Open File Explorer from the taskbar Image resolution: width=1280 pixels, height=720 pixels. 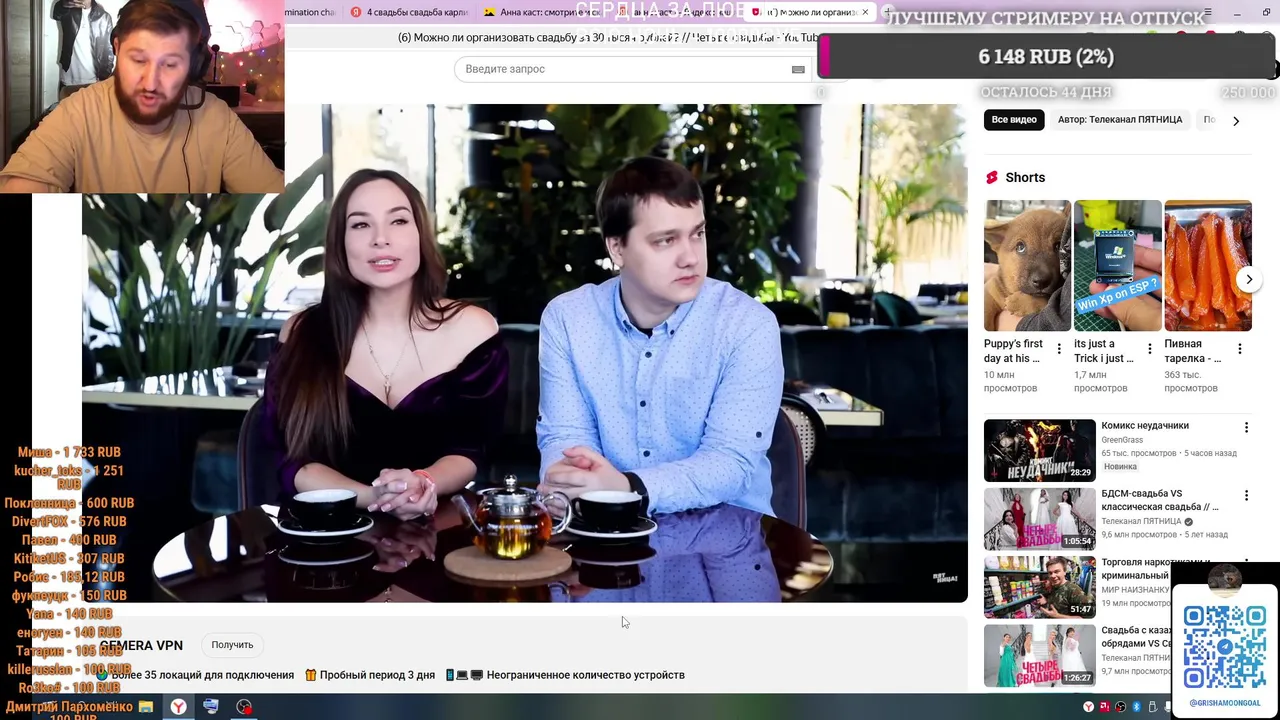[146, 707]
